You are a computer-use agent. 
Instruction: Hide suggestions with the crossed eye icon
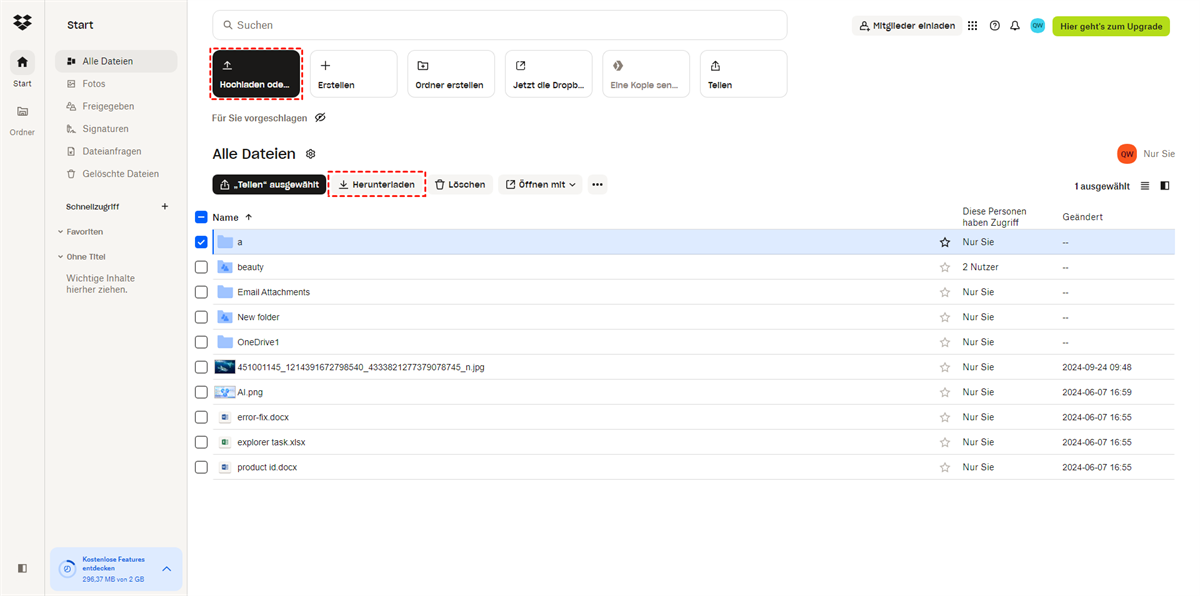coord(320,118)
